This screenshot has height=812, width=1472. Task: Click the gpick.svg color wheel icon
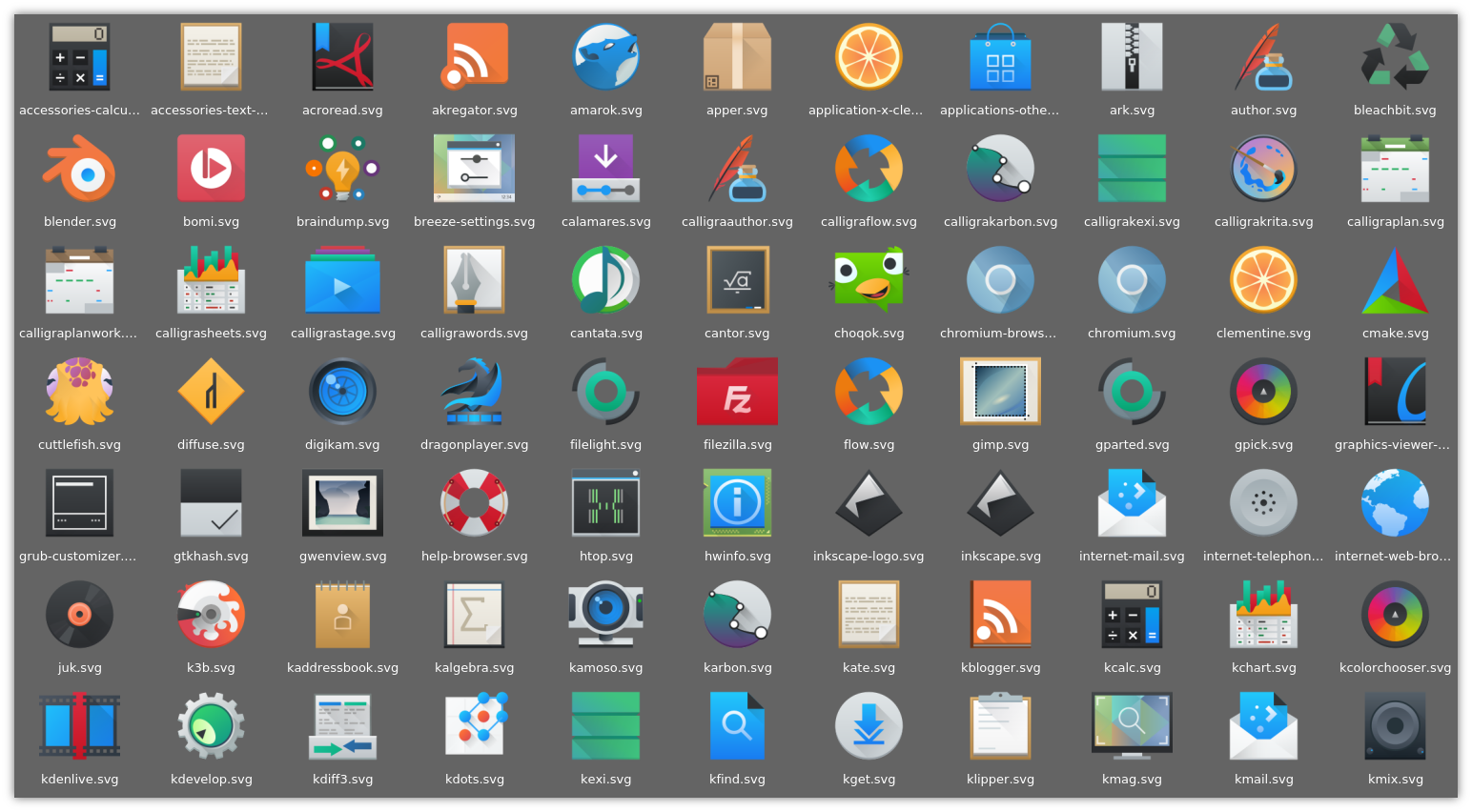coord(1263,391)
